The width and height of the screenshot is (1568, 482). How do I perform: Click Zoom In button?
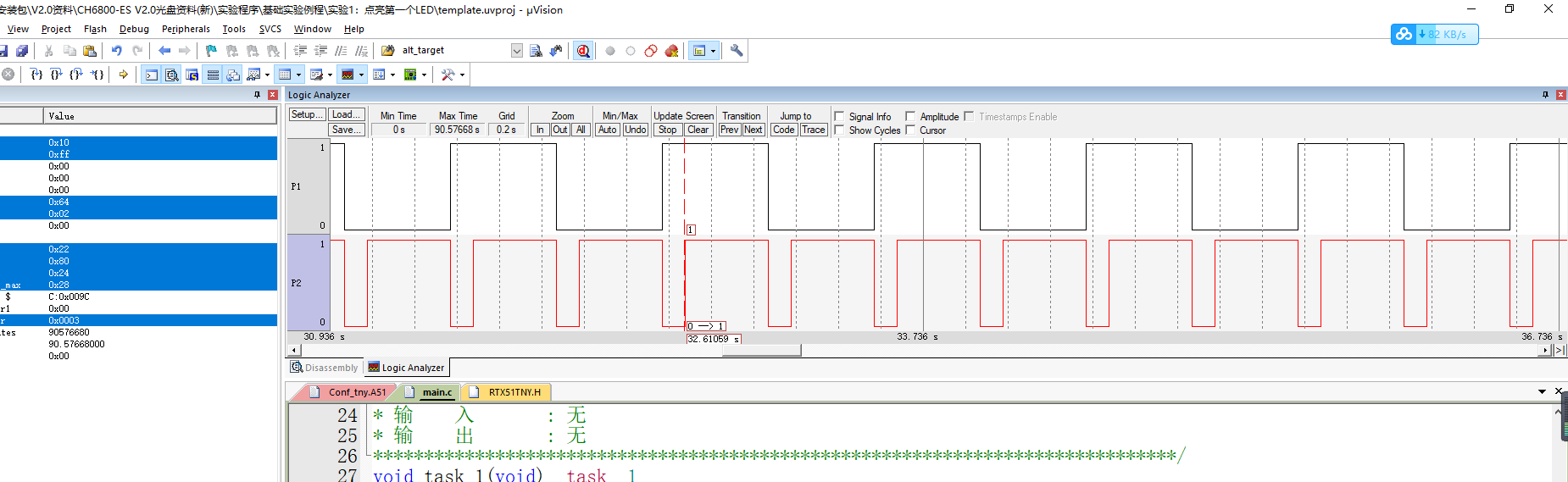point(540,130)
